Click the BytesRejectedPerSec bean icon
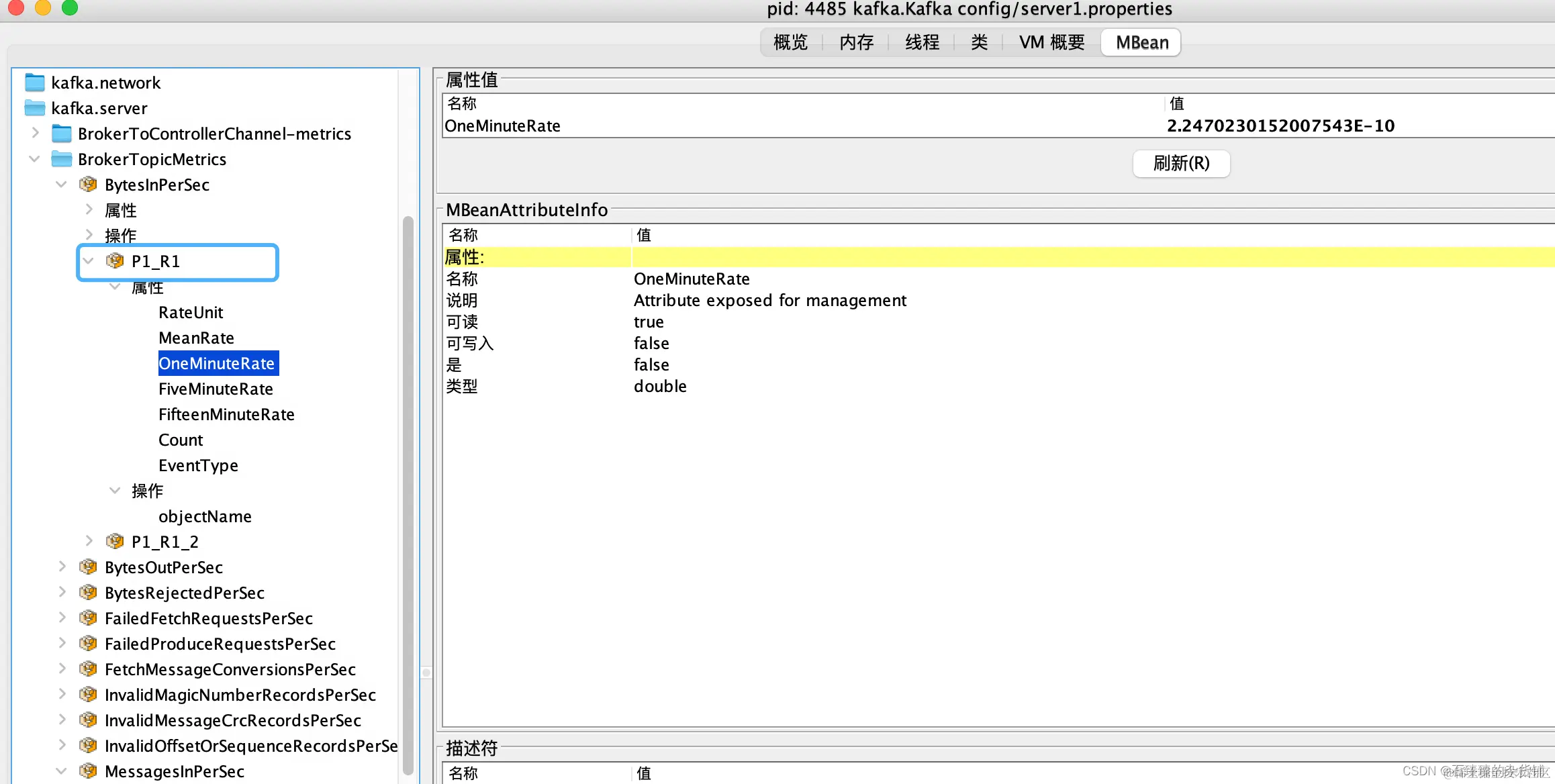This screenshot has height=784, width=1555. coord(88,593)
